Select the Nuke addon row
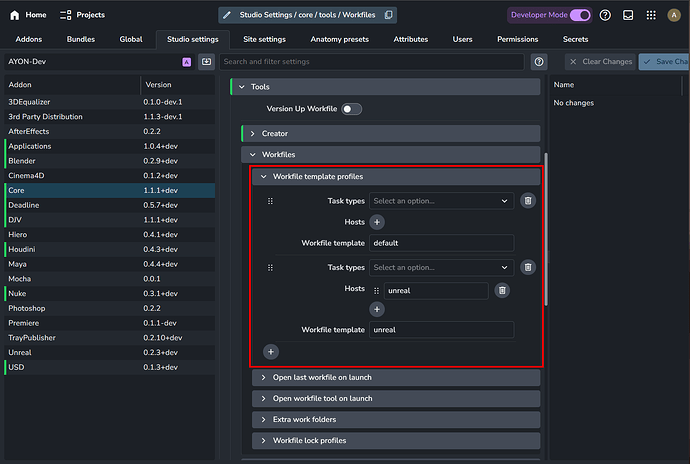The image size is (690, 464). coord(110,293)
